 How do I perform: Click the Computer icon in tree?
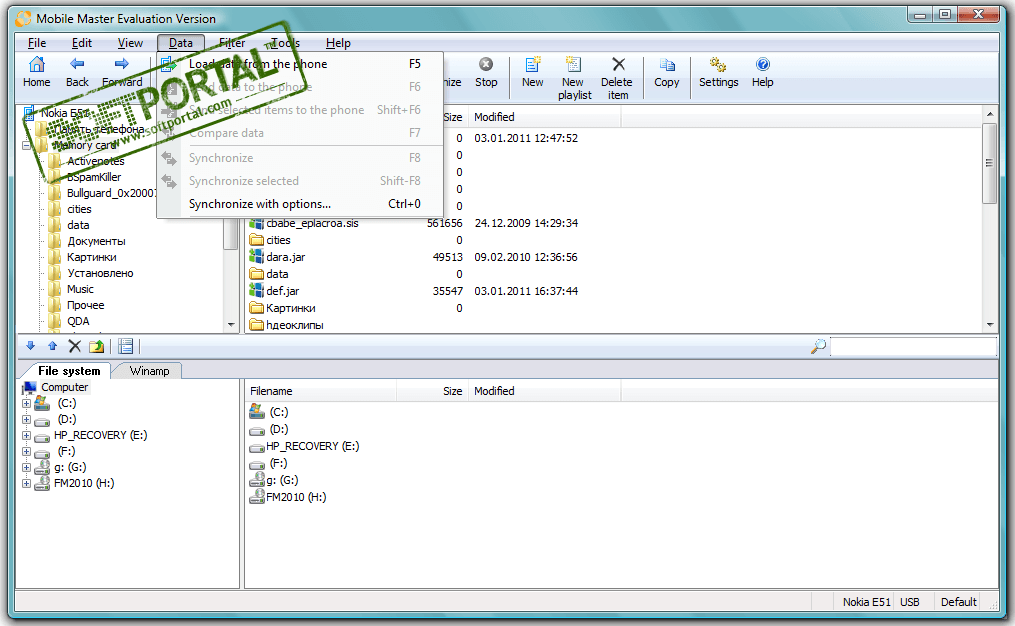(x=29, y=387)
